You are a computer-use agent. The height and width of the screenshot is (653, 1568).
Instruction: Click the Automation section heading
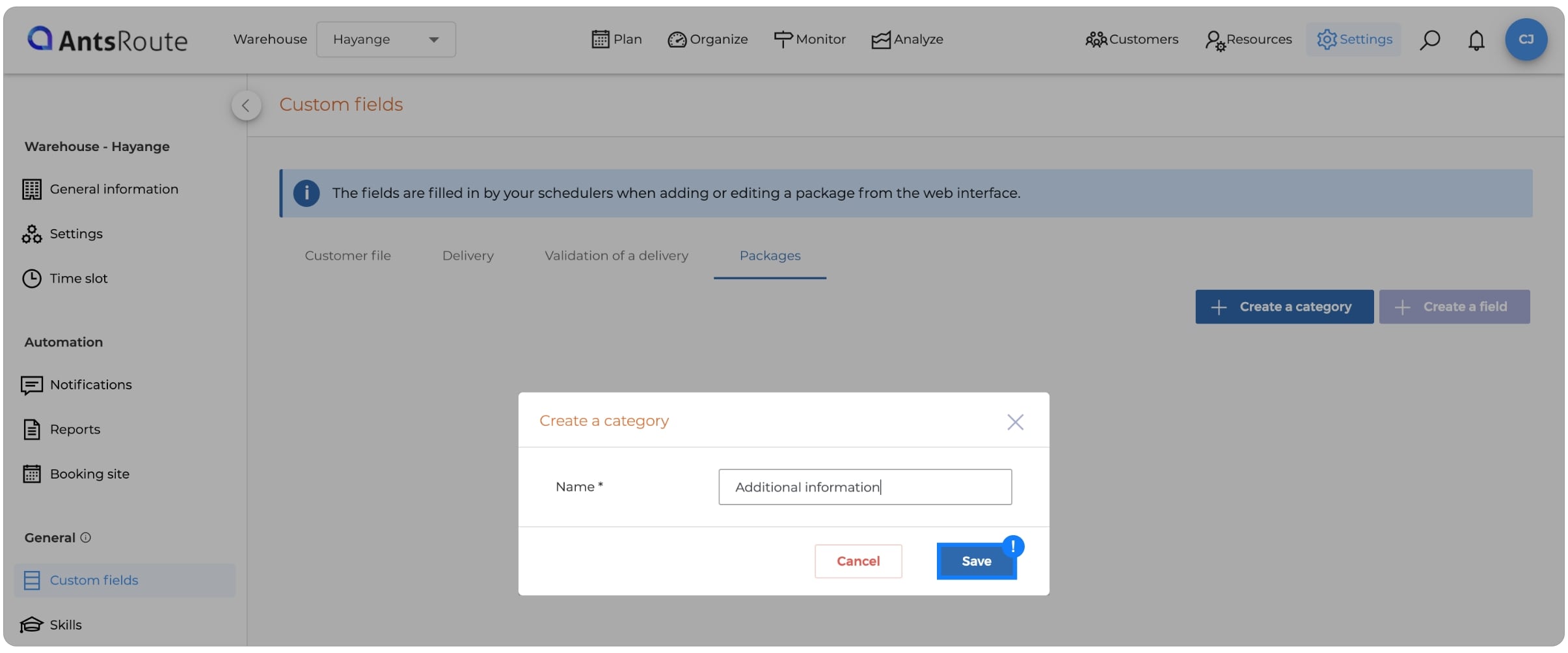pyautogui.click(x=64, y=342)
